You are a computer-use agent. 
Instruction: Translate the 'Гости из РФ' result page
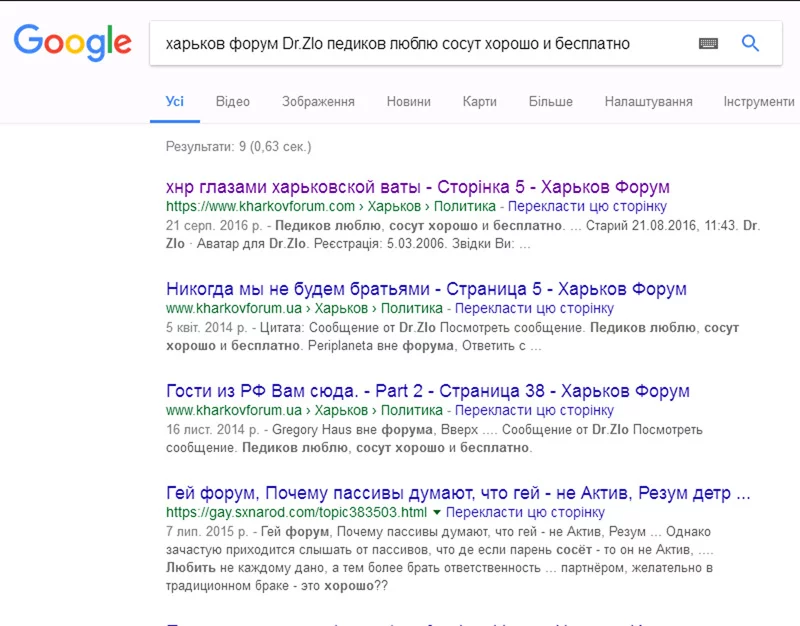[534, 410]
